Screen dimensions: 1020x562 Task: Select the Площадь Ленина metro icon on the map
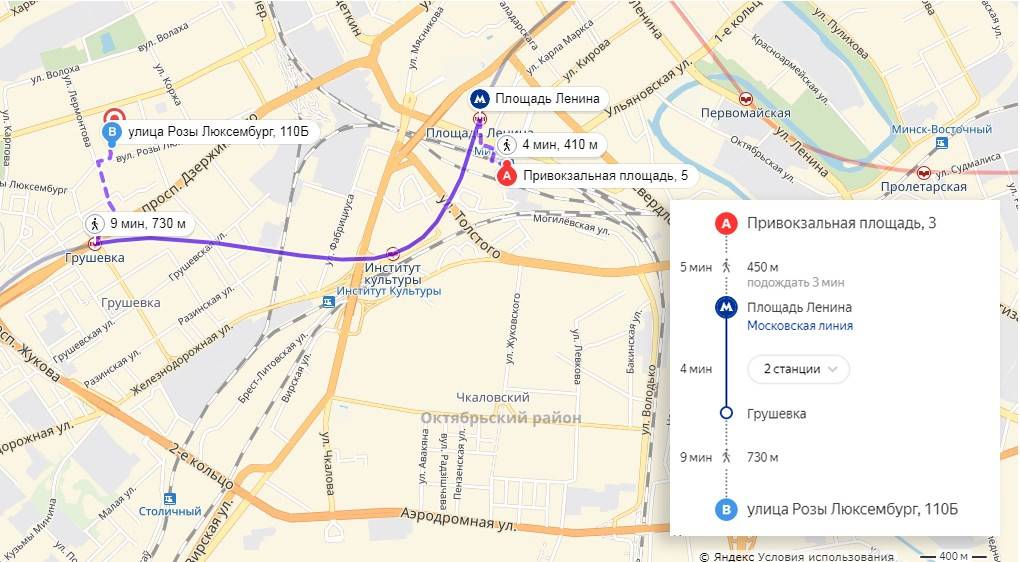(480, 100)
